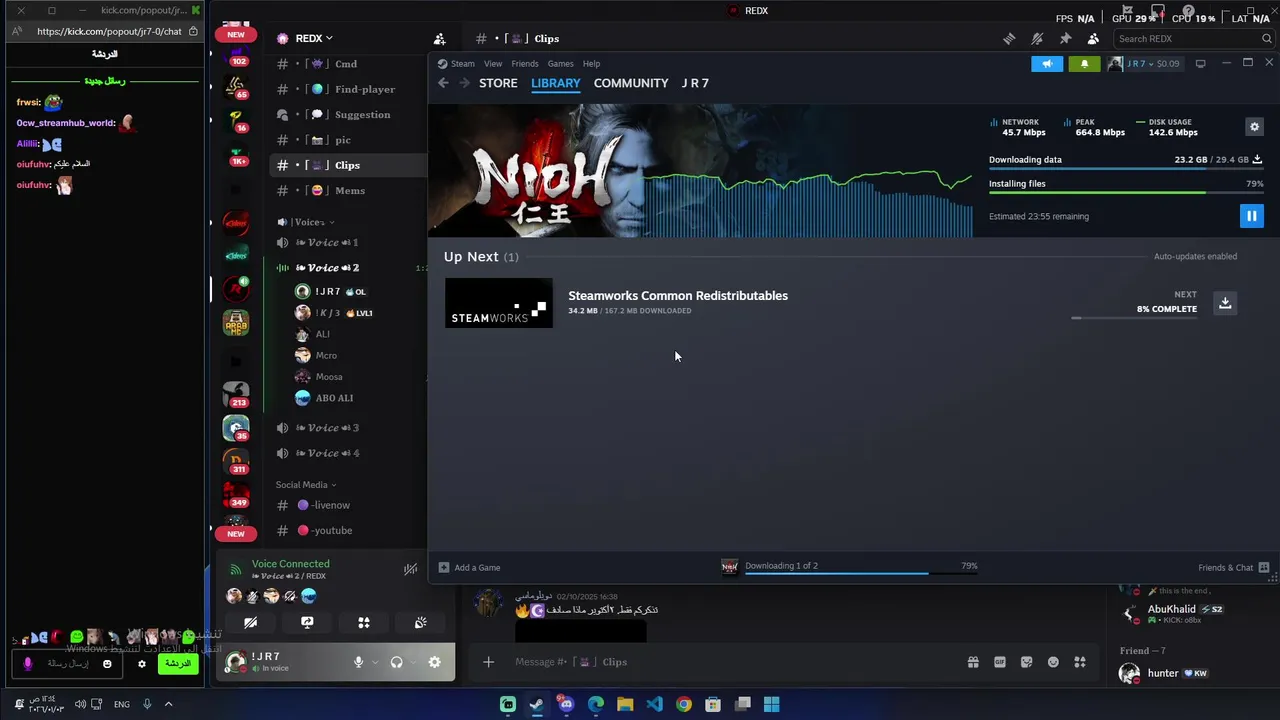Open Kick chat settings gear
The image size is (1280, 720).
(x=142, y=664)
